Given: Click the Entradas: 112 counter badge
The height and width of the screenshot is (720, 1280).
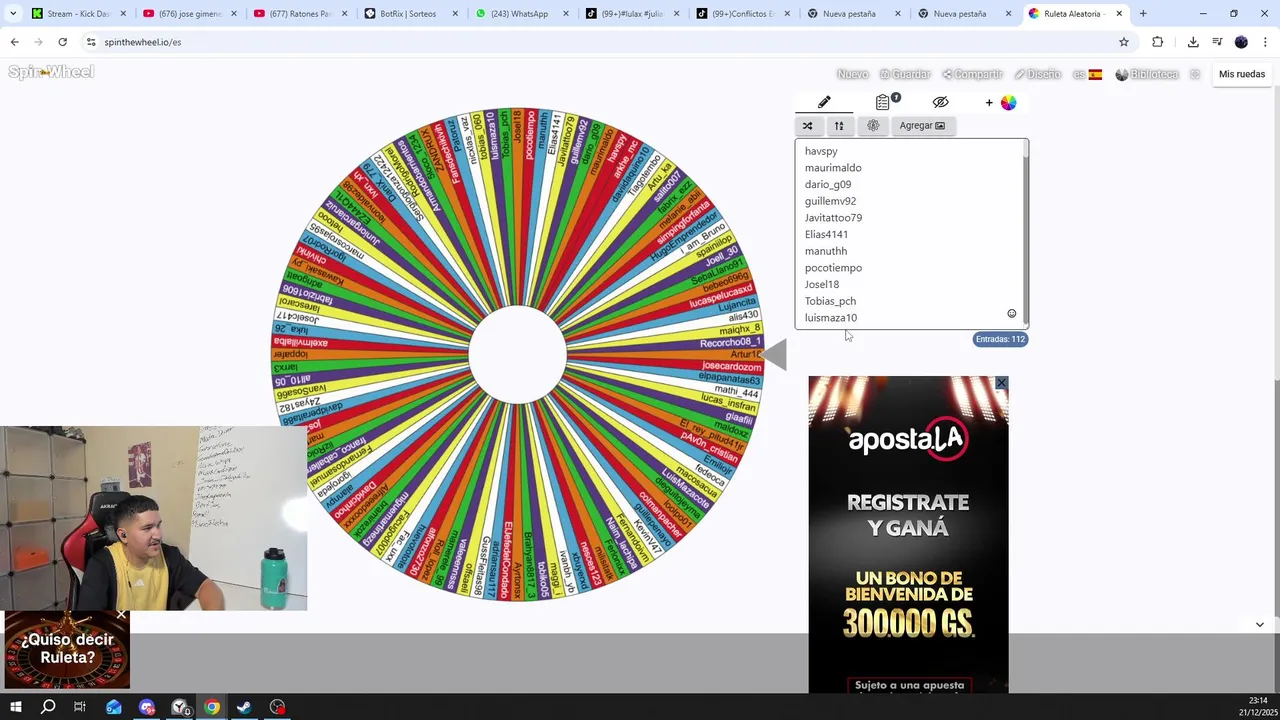Looking at the screenshot, I should 1000,339.
